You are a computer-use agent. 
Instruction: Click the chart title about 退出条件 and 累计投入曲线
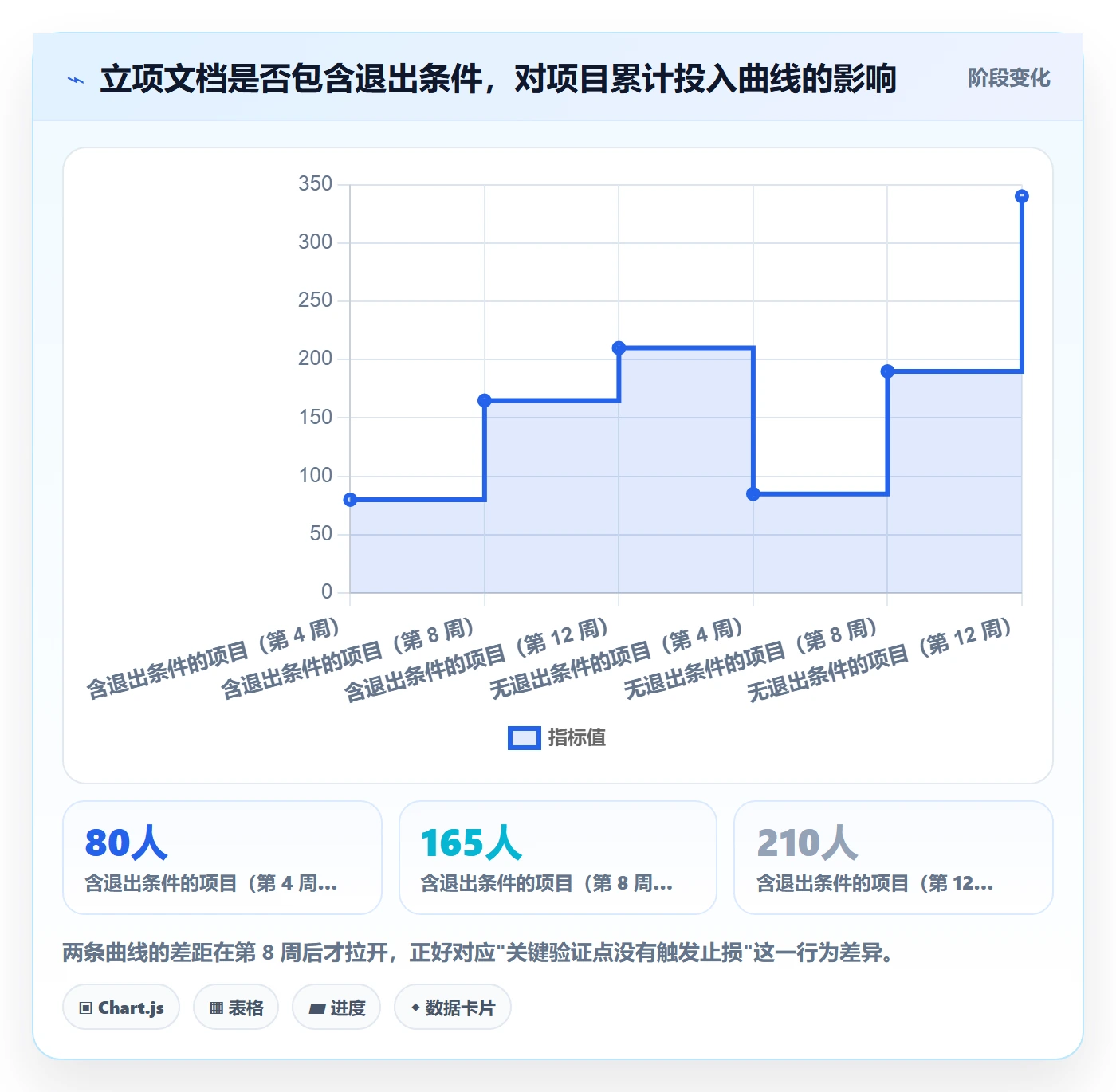(x=498, y=79)
